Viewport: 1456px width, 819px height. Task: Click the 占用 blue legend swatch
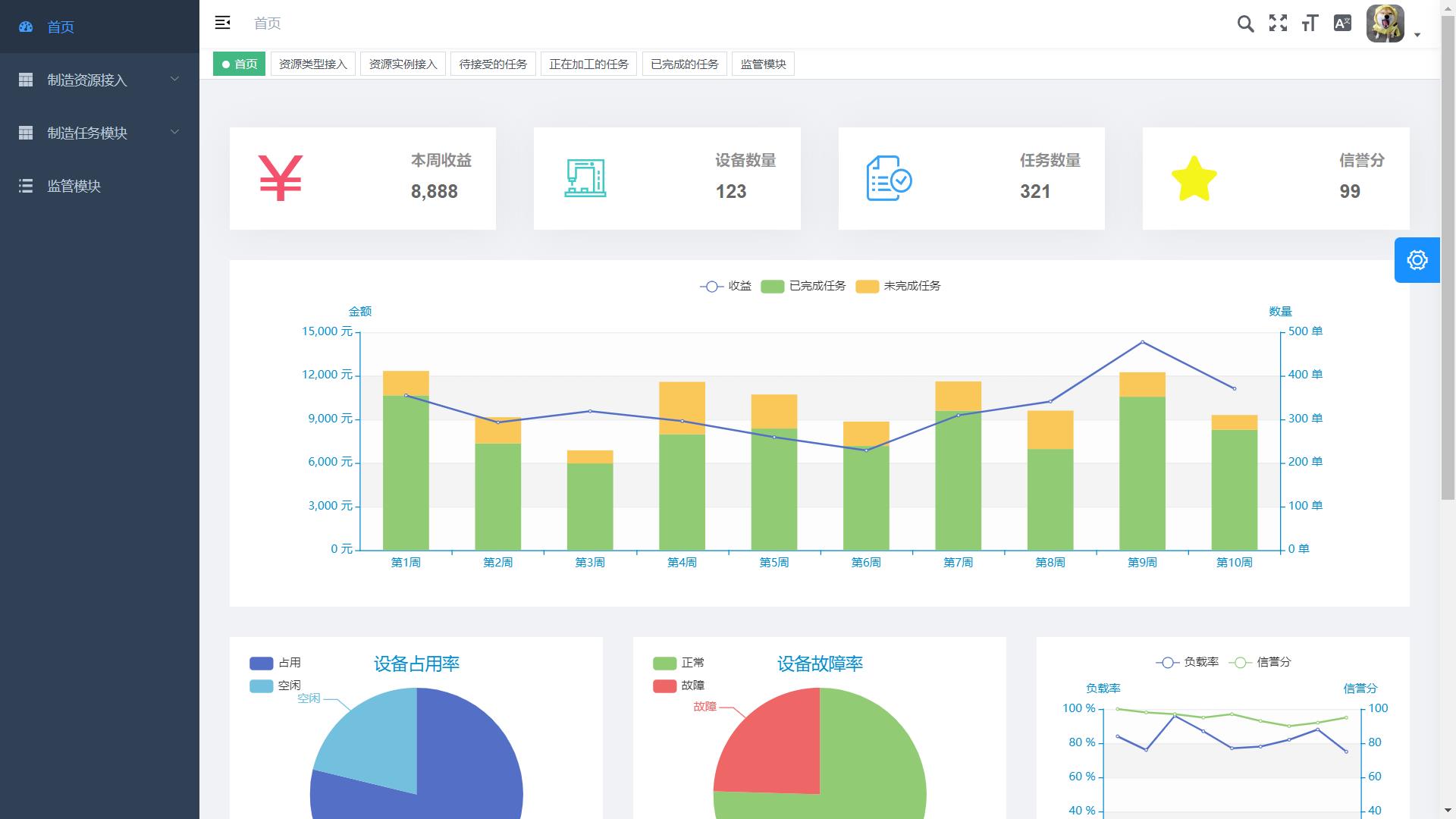[x=261, y=664]
